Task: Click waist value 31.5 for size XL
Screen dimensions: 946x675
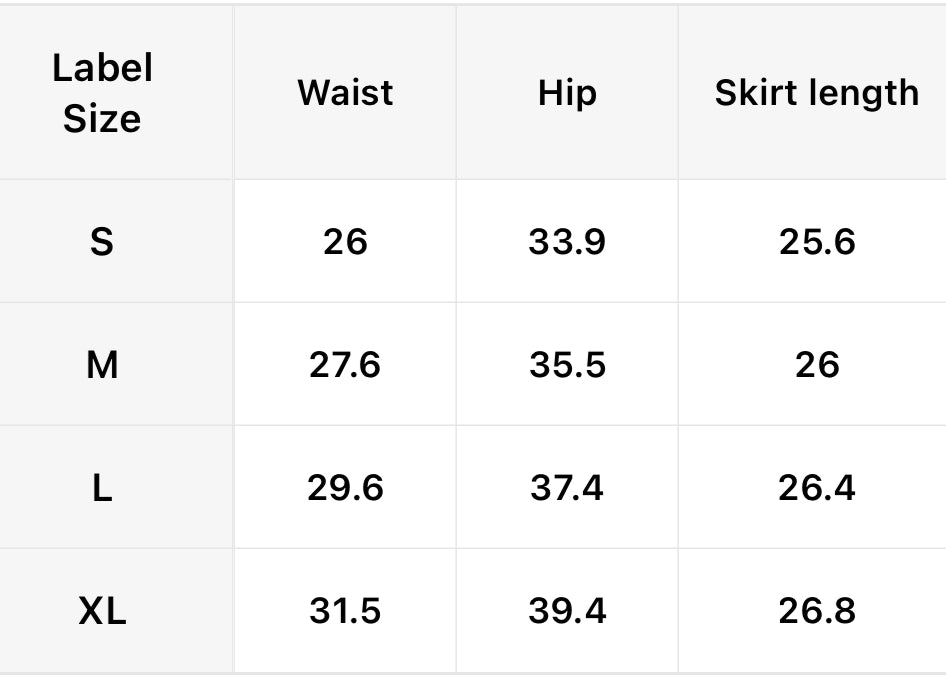Action: [345, 611]
